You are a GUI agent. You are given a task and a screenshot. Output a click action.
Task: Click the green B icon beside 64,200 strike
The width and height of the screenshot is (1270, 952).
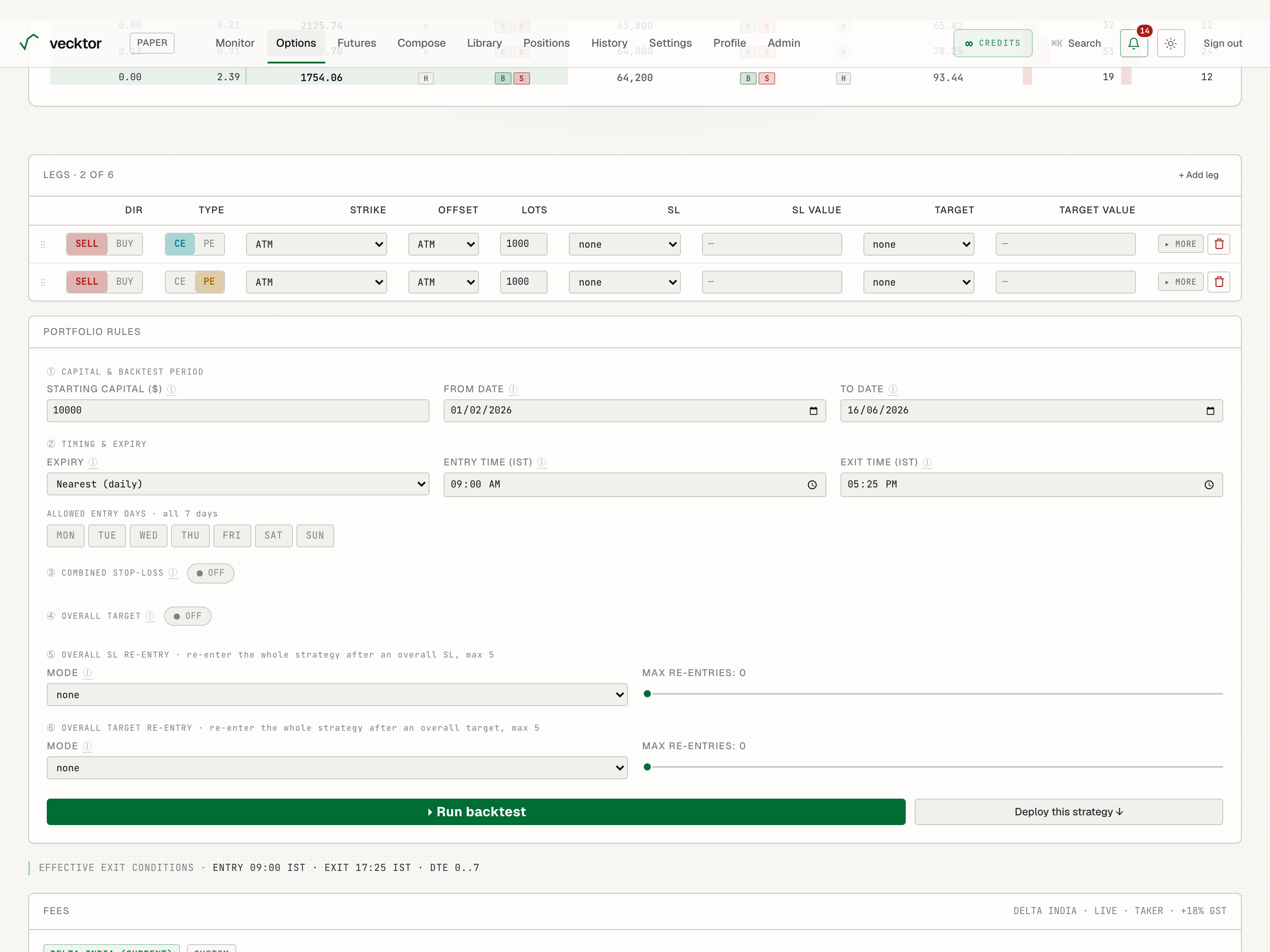[747, 78]
